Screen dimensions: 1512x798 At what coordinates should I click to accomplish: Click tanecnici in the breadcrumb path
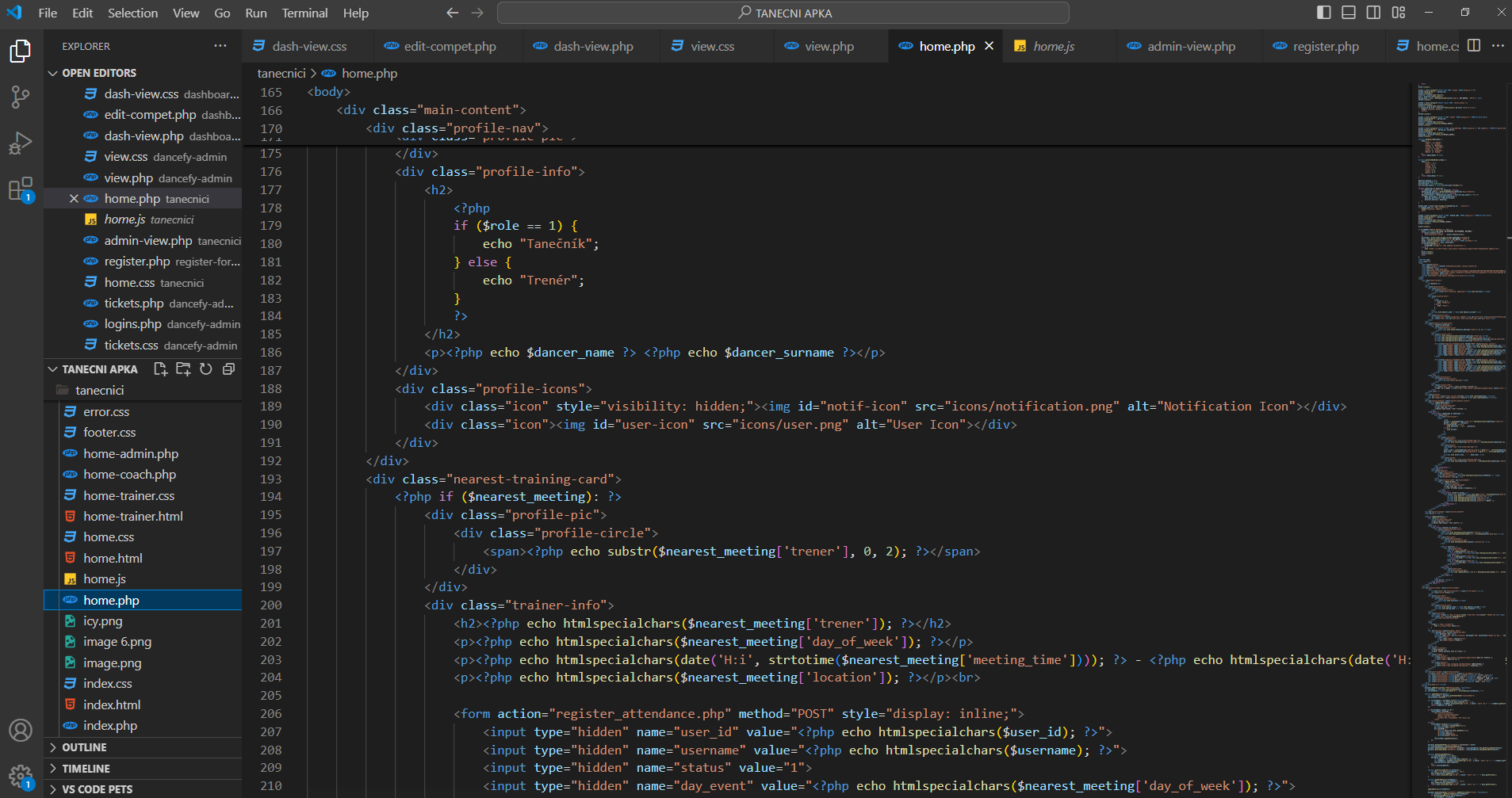(x=281, y=73)
